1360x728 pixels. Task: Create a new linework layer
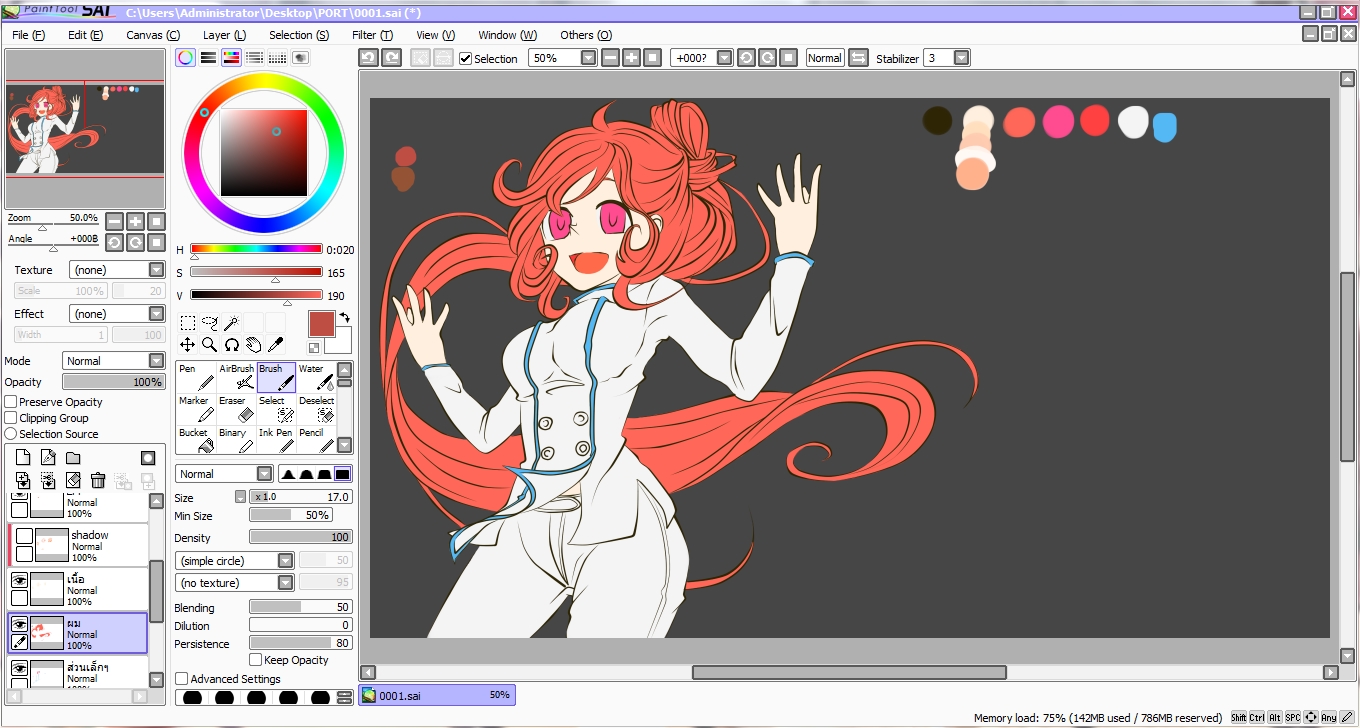coord(48,458)
